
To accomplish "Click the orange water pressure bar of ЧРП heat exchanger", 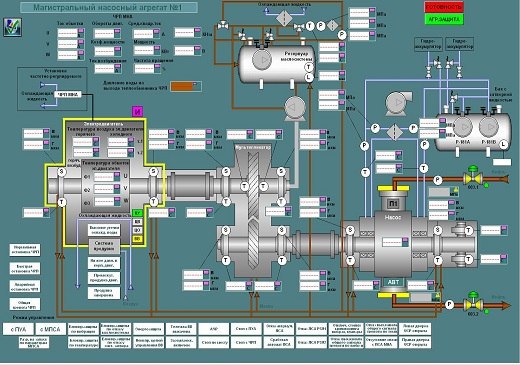I will pyautogui.click(x=186, y=86).
